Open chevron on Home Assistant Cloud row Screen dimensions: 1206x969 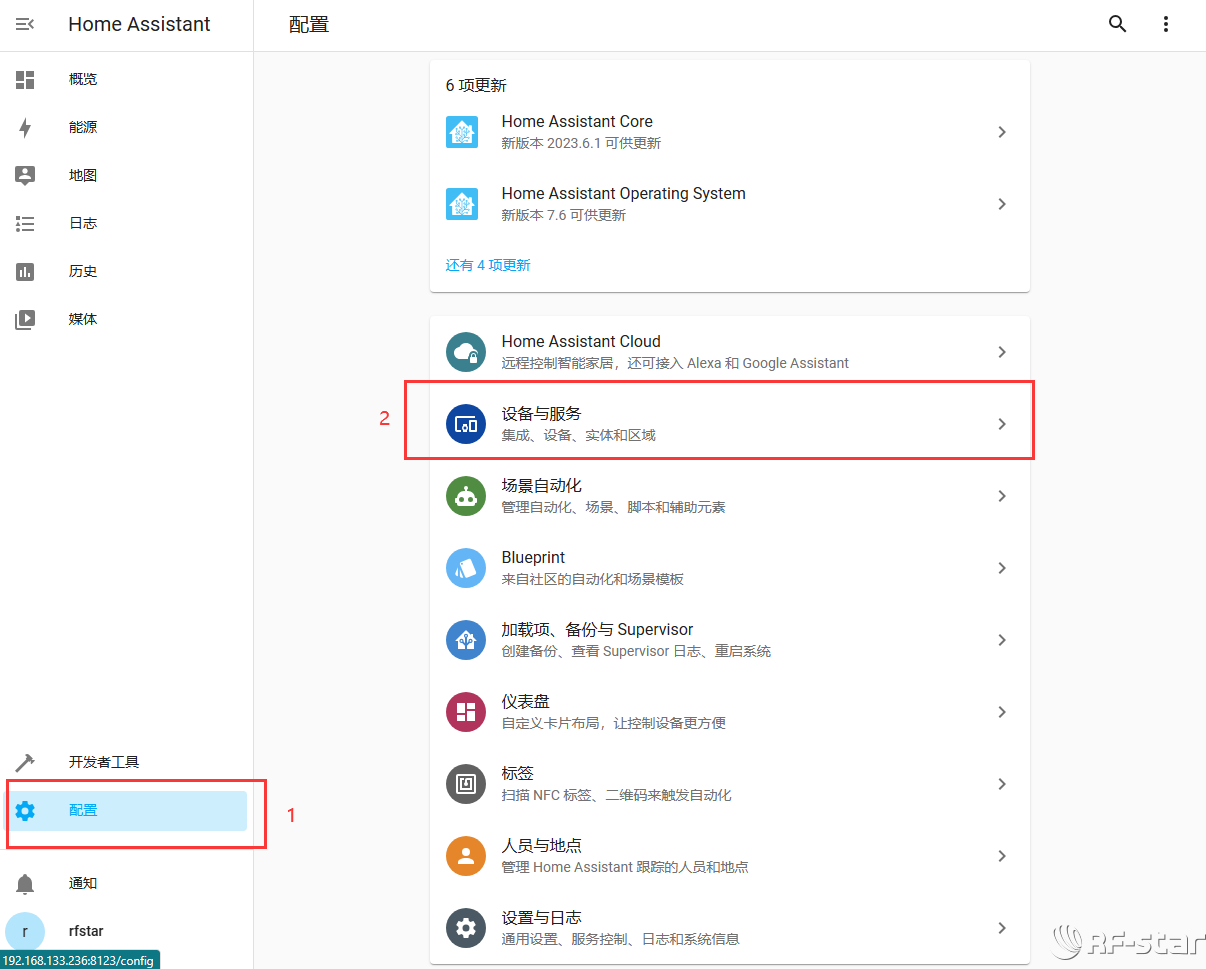tap(1002, 352)
